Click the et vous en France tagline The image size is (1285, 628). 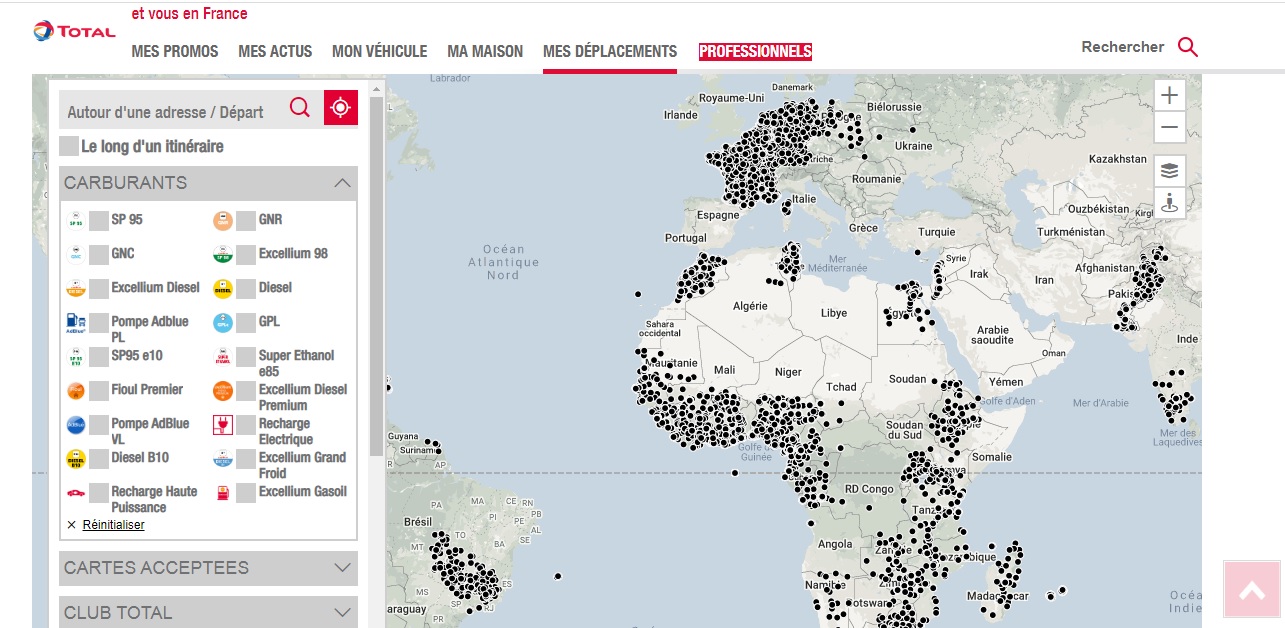click(189, 14)
